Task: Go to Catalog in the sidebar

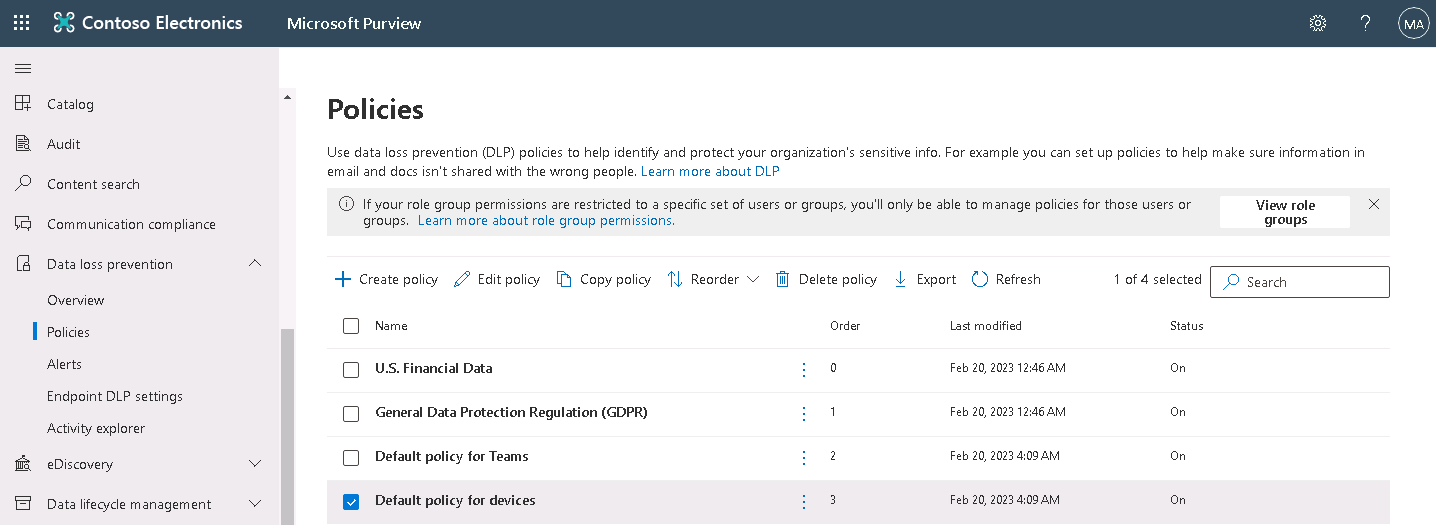Action: pyautogui.click(x=70, y=104)
